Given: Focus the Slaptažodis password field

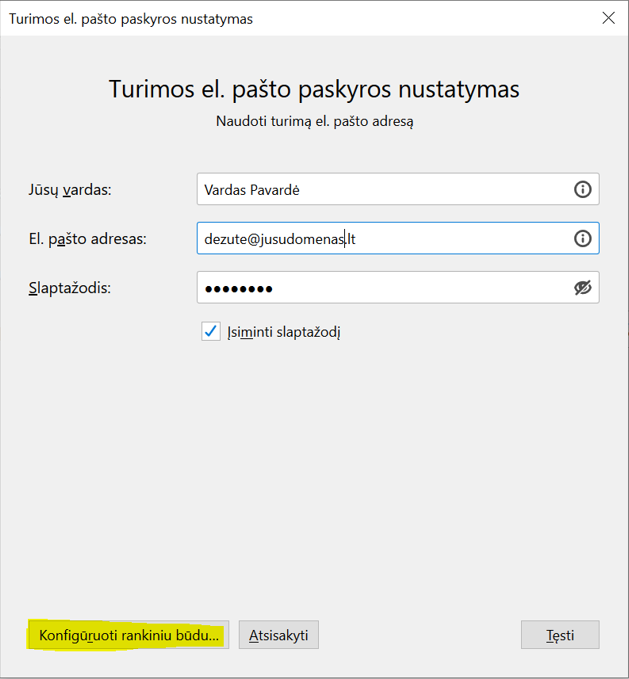Looking at the screenshot, I should coord(398,288).
